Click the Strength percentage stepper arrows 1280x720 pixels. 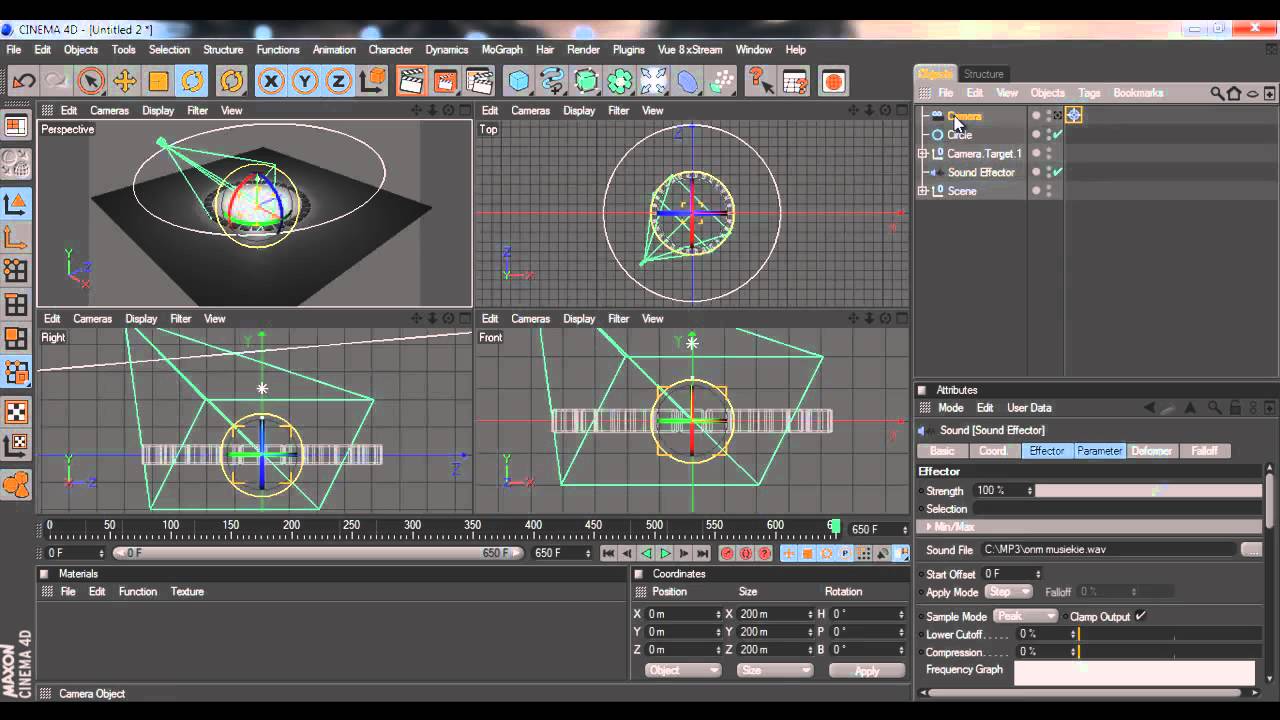[x=1028, y=491]
